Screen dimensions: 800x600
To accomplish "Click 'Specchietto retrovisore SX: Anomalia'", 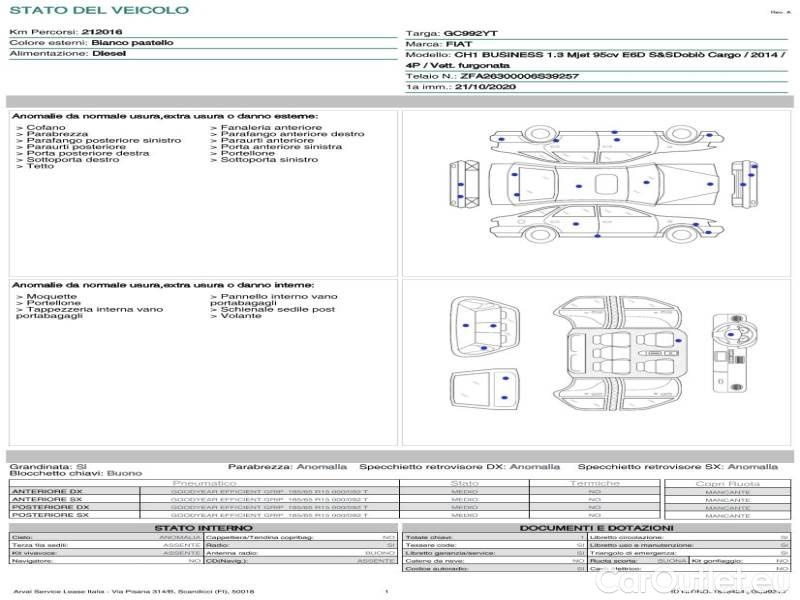I will 678,466.
